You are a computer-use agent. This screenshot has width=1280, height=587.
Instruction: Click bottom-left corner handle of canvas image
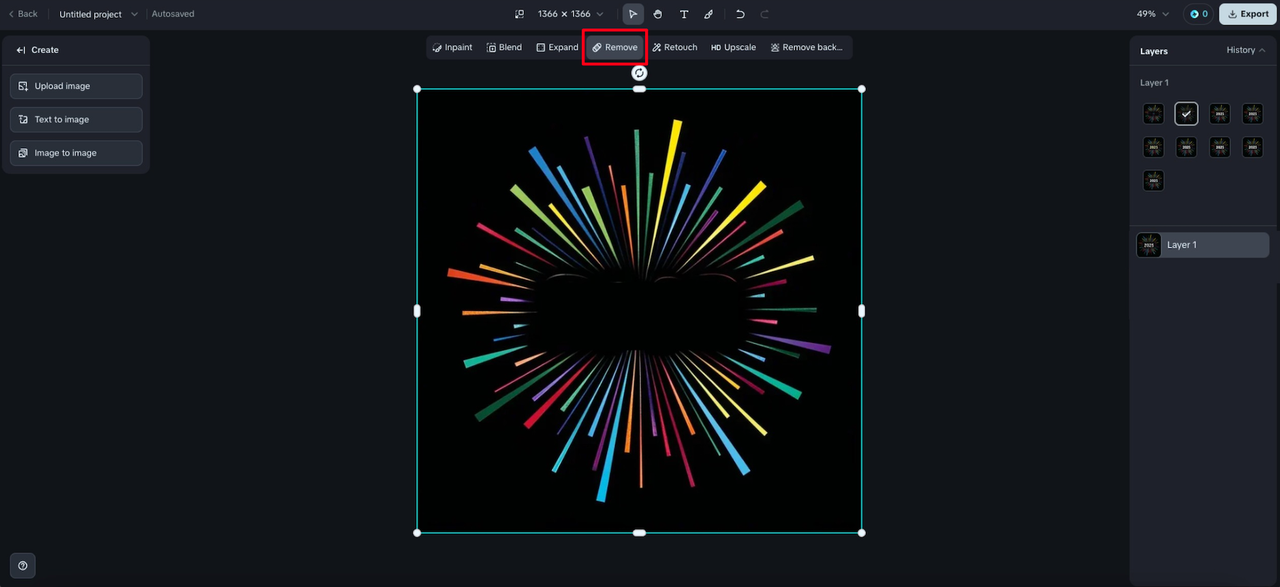pos(417,533)
